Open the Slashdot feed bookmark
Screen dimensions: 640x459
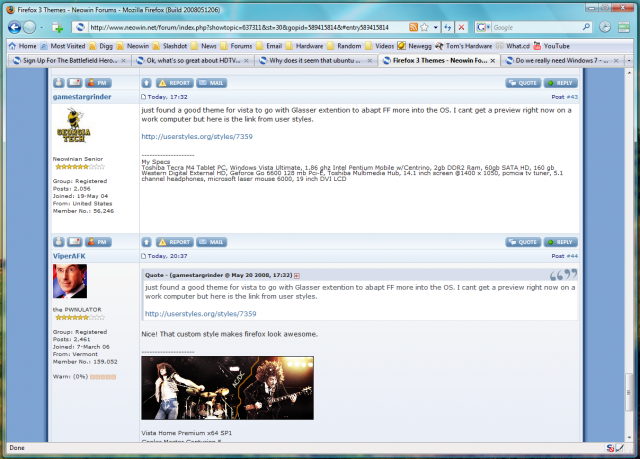pyautogui.click(x=169, y=46)
